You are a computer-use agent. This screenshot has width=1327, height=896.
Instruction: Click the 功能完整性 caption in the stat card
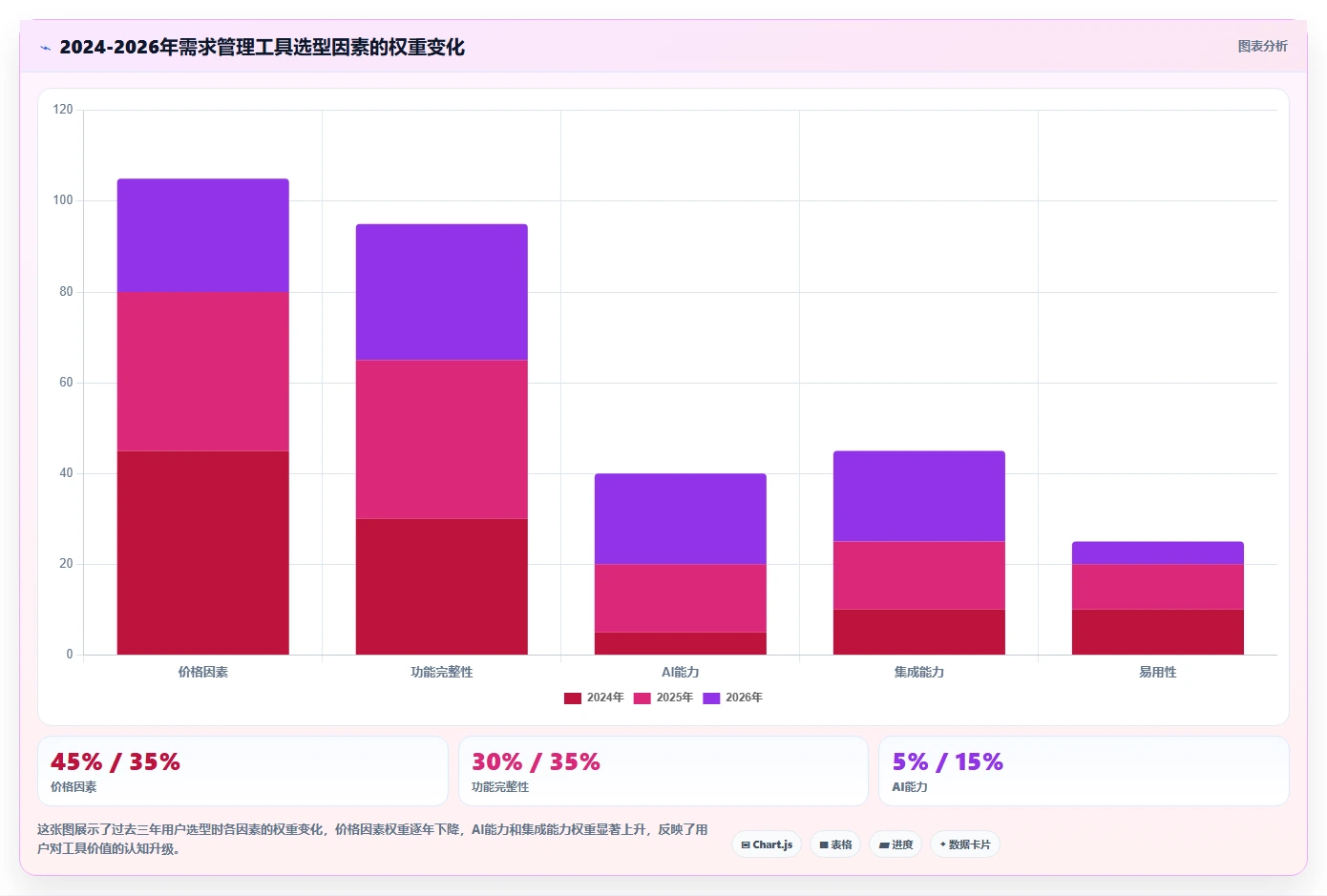[x=500, y=787]
